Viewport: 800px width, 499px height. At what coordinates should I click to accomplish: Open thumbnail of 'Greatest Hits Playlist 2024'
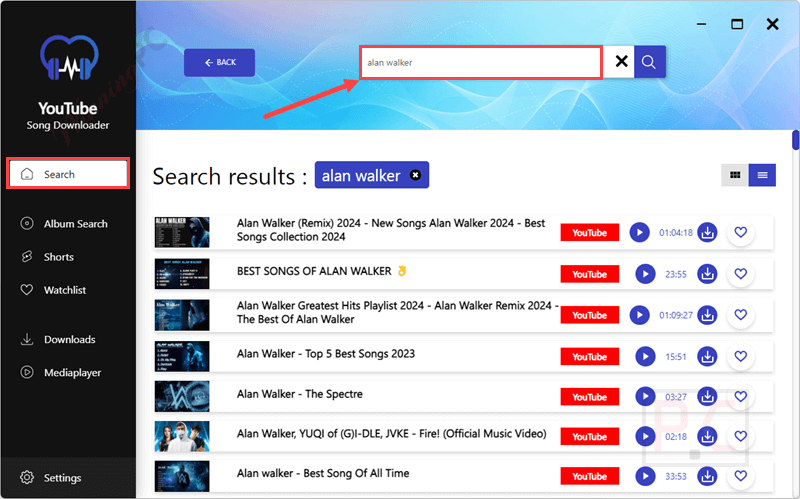pos(182,315)
